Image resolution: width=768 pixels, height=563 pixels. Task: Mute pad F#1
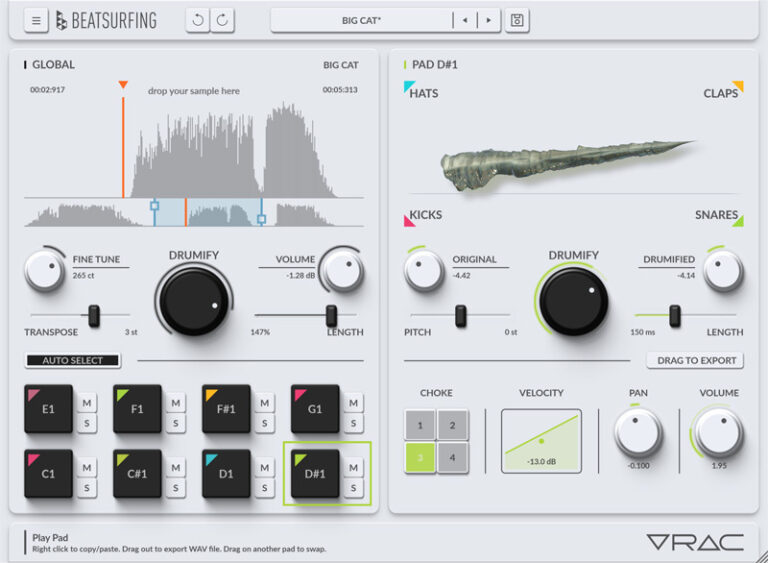click(264, 403)
